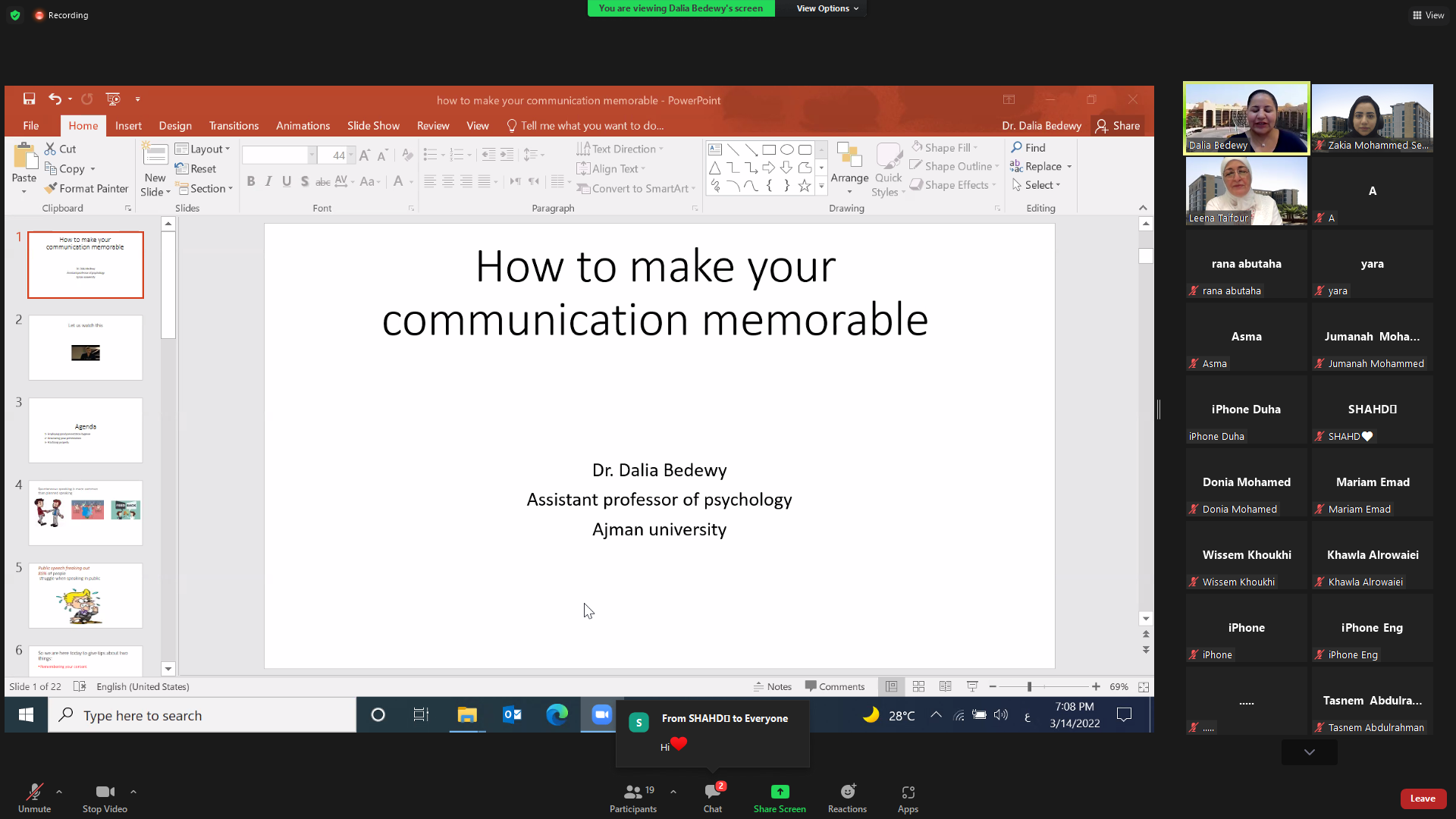The height and width of the screenshot is (819, 1456).
Task: Click the red Leave button
Action: click(1423, 799)
